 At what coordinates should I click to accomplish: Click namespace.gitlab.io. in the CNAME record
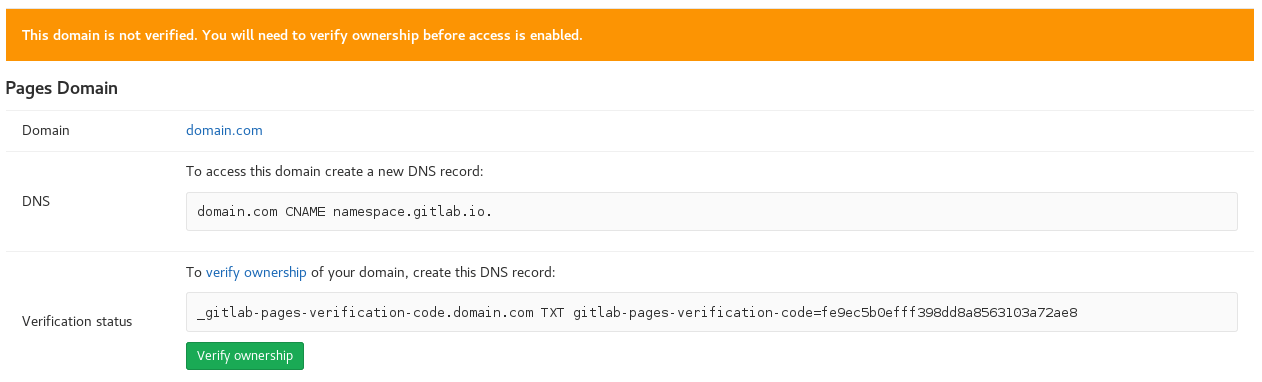coord(412,212)
